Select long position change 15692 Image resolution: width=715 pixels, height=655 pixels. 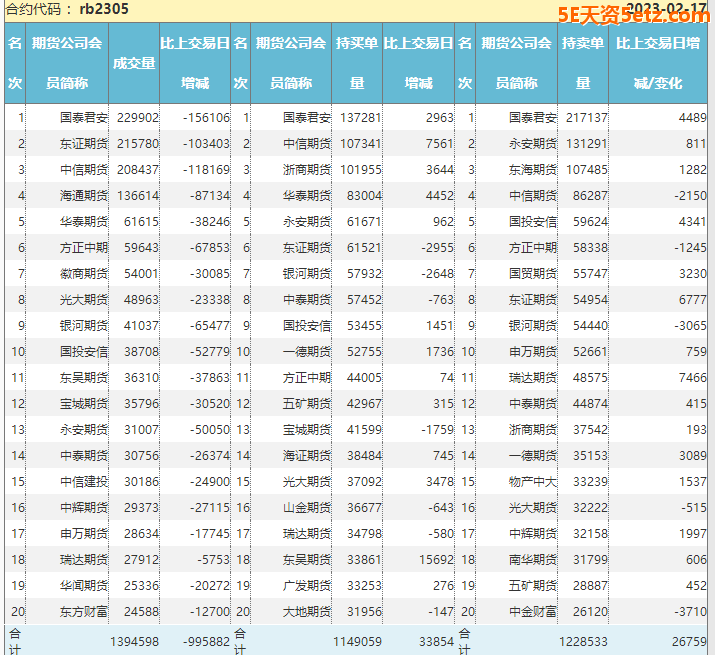point(436,560)
